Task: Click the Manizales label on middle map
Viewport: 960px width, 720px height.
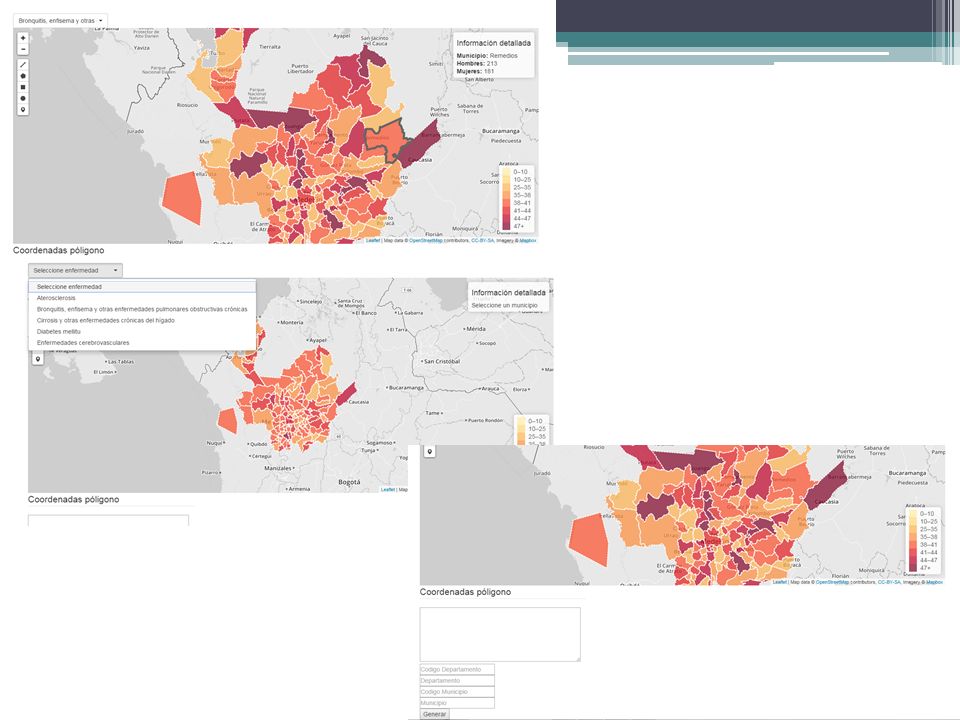Action: point(277,468)
